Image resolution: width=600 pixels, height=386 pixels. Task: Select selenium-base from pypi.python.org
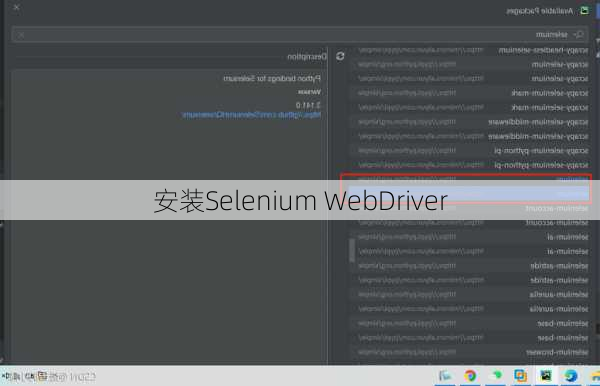(x=470, y=324)
